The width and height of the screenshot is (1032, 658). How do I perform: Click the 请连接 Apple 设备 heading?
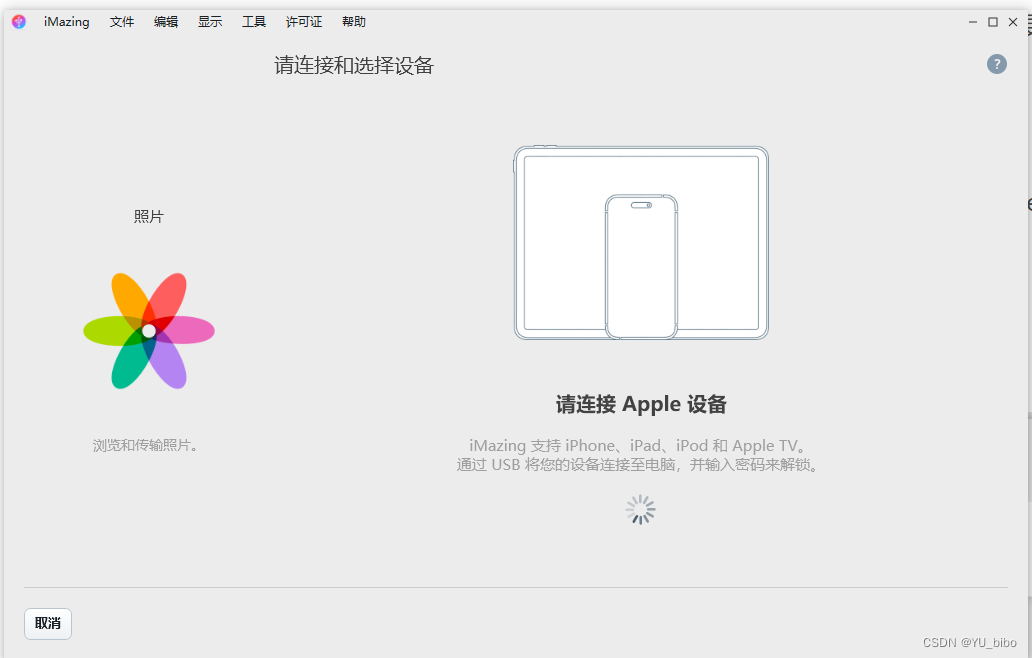tap(641, 404)
